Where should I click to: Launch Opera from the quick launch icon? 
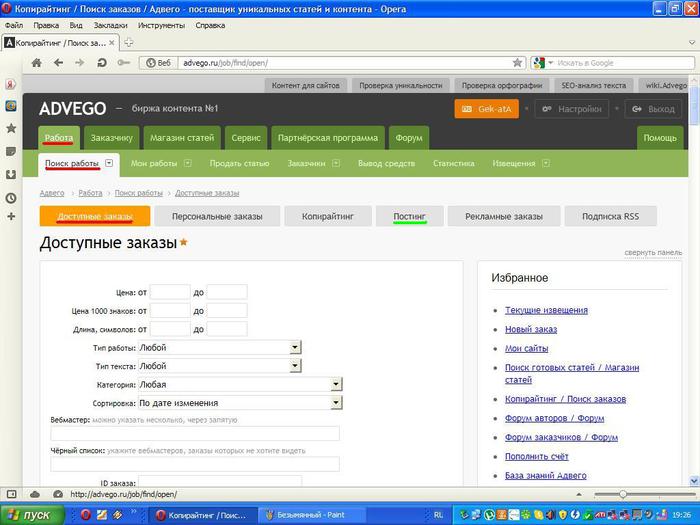tap(86, 515)
